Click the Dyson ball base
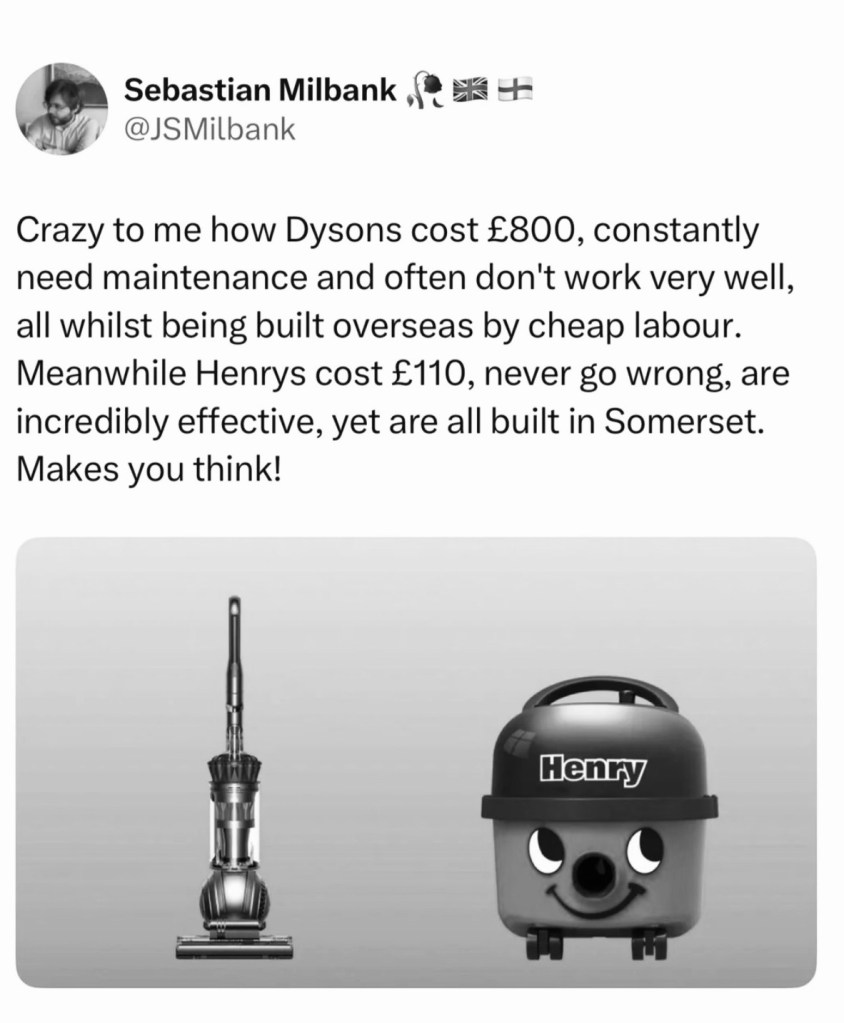Viewport: 844px width, 1023px height. [x=234, y=897]
